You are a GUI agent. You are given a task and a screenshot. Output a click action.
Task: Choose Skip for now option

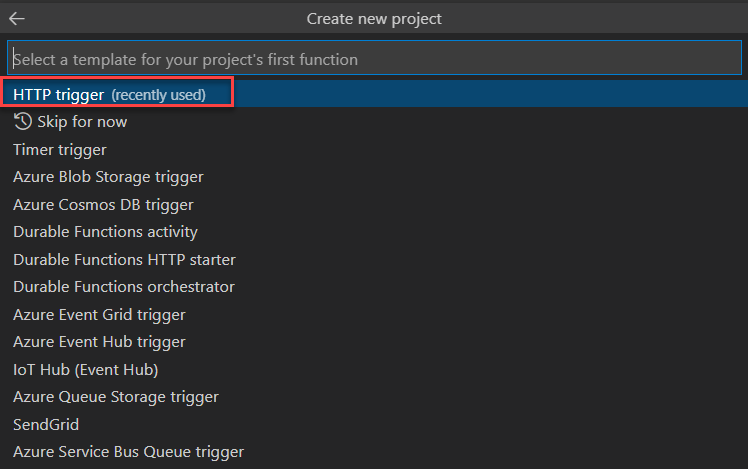click(x=70, y=122)
